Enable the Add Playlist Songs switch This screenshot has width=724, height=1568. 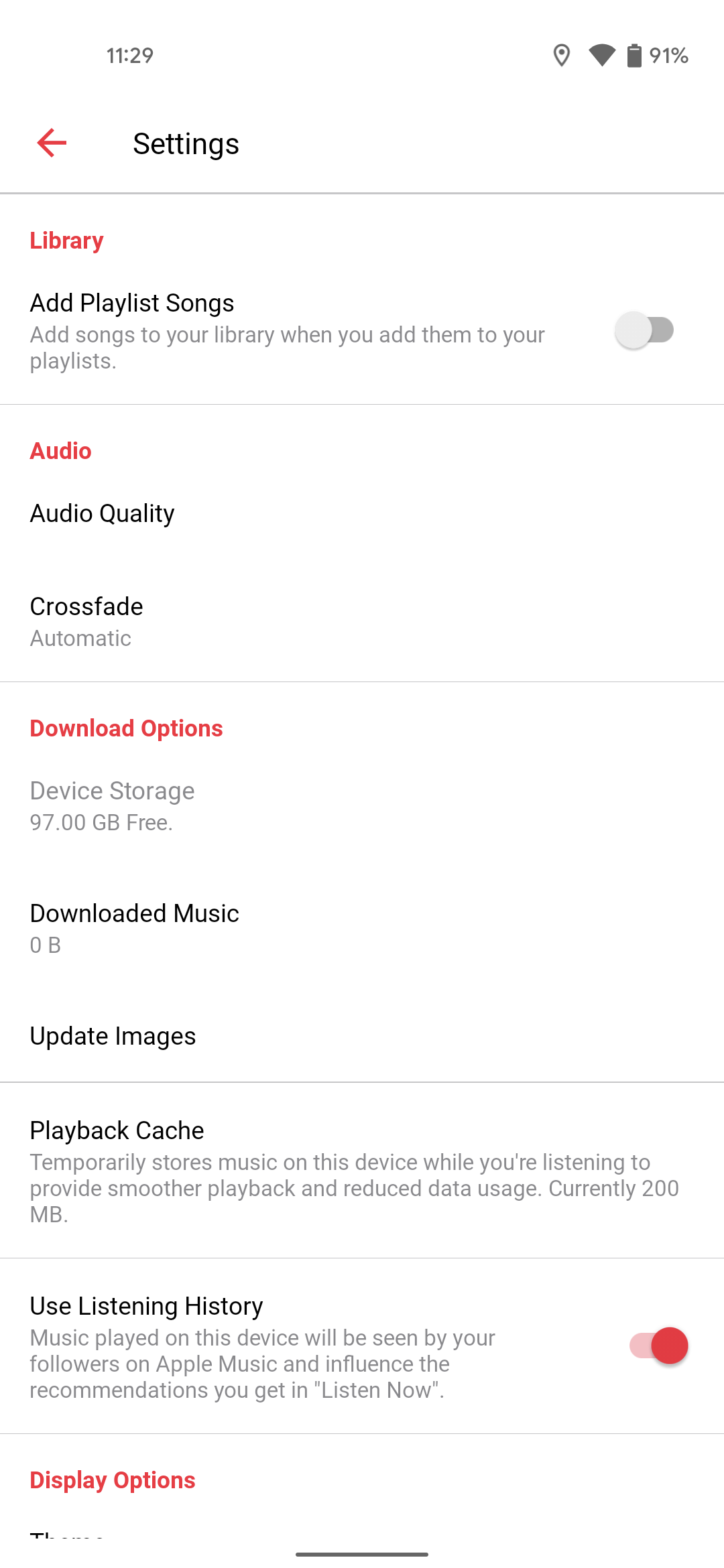click(644, 330)
